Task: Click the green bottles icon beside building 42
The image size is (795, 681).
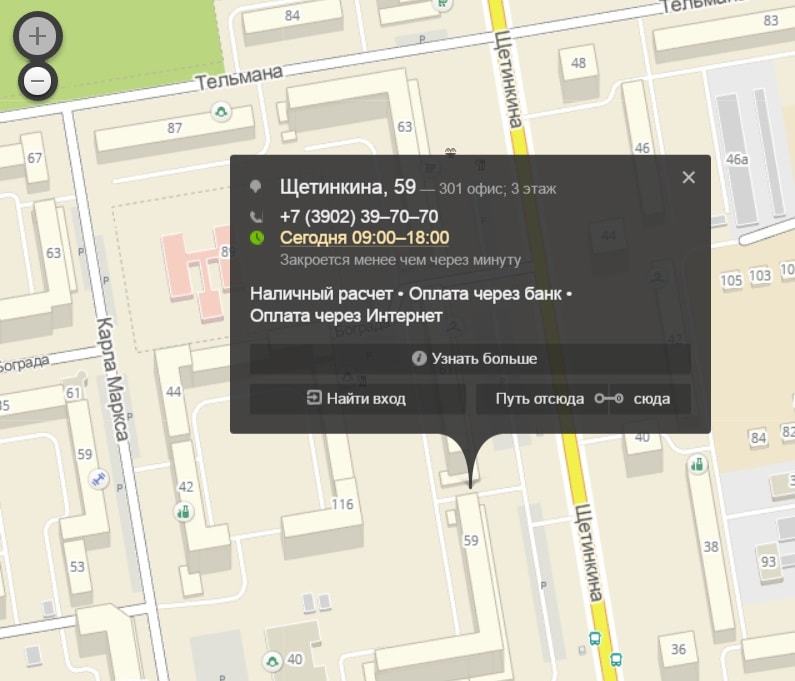Action: point(182,511)
